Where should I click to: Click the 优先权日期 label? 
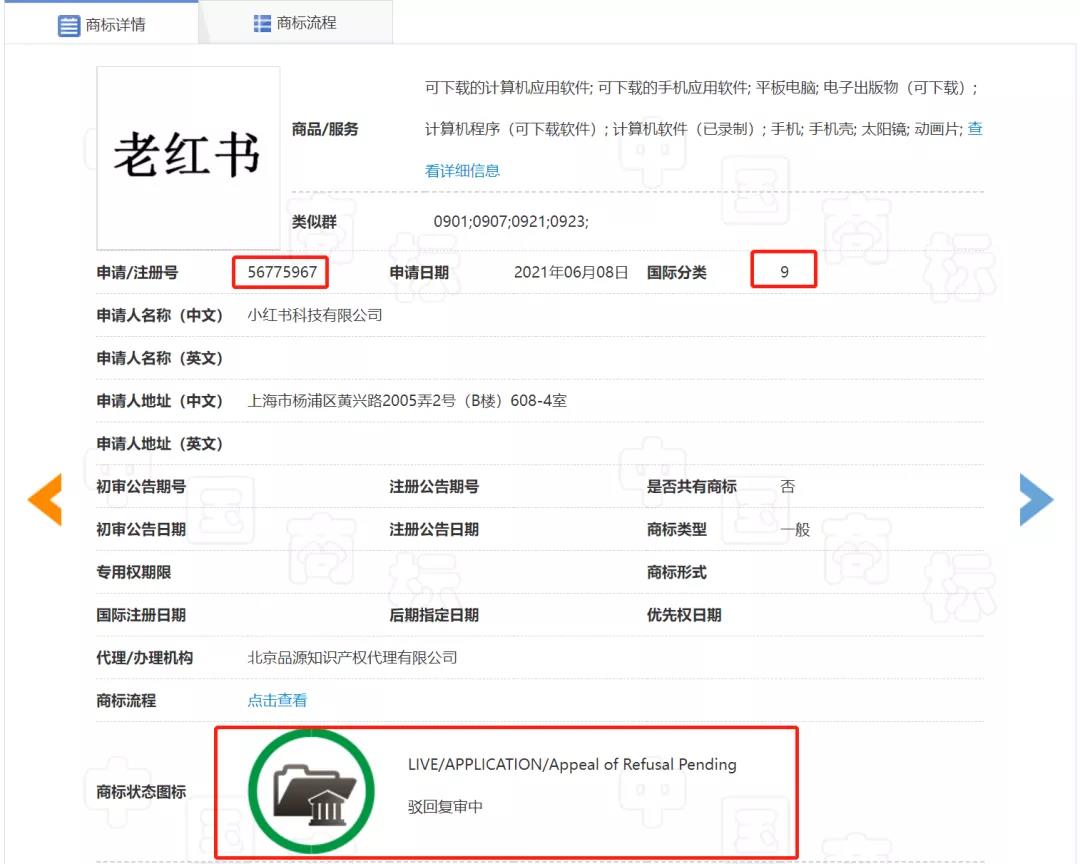pyautogui.click(x=684, y=615)
